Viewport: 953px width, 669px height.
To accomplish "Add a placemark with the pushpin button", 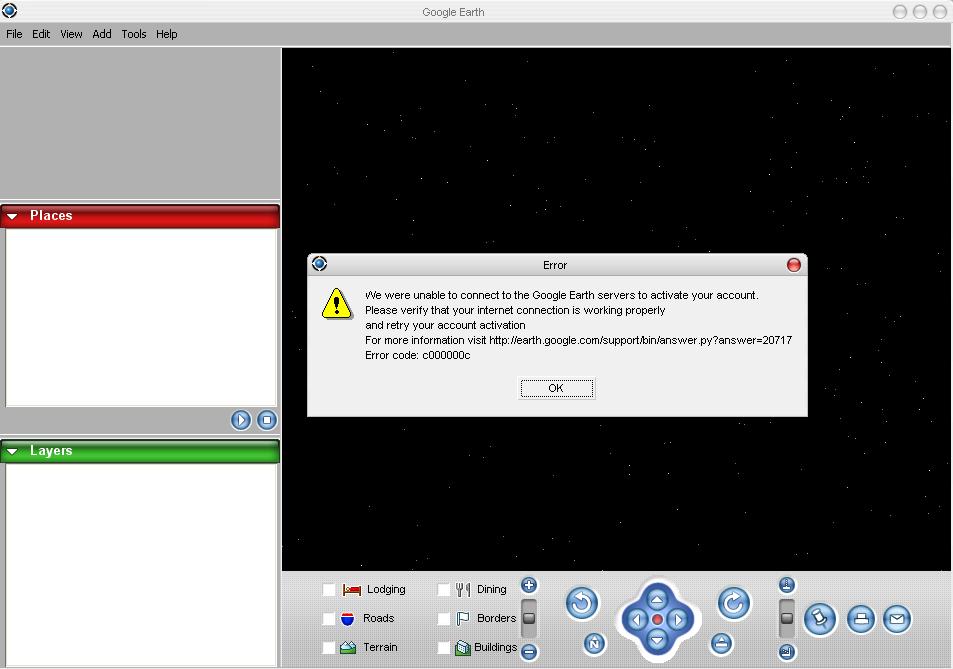I will pos(820,619).
